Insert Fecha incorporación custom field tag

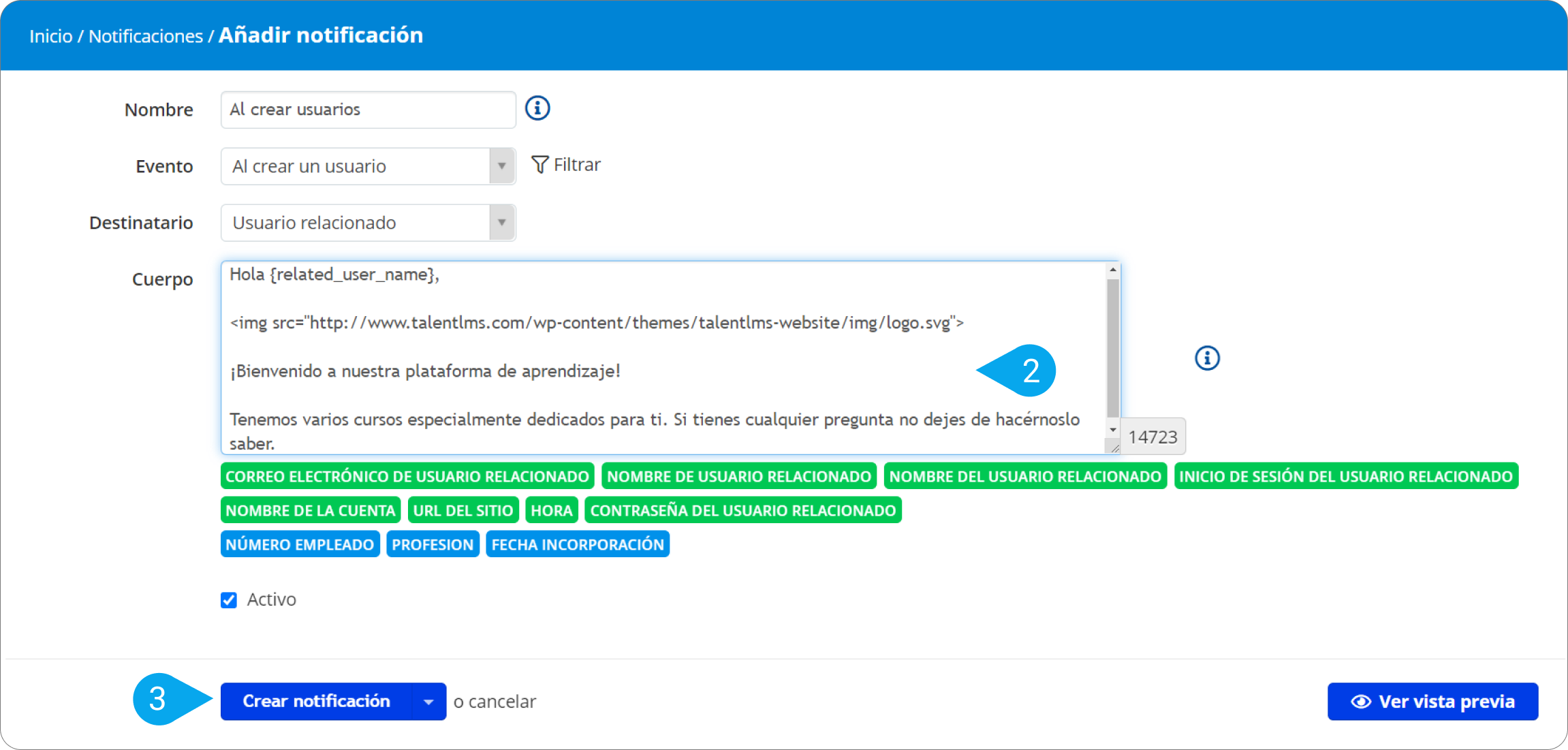click(x=578, y=544)
